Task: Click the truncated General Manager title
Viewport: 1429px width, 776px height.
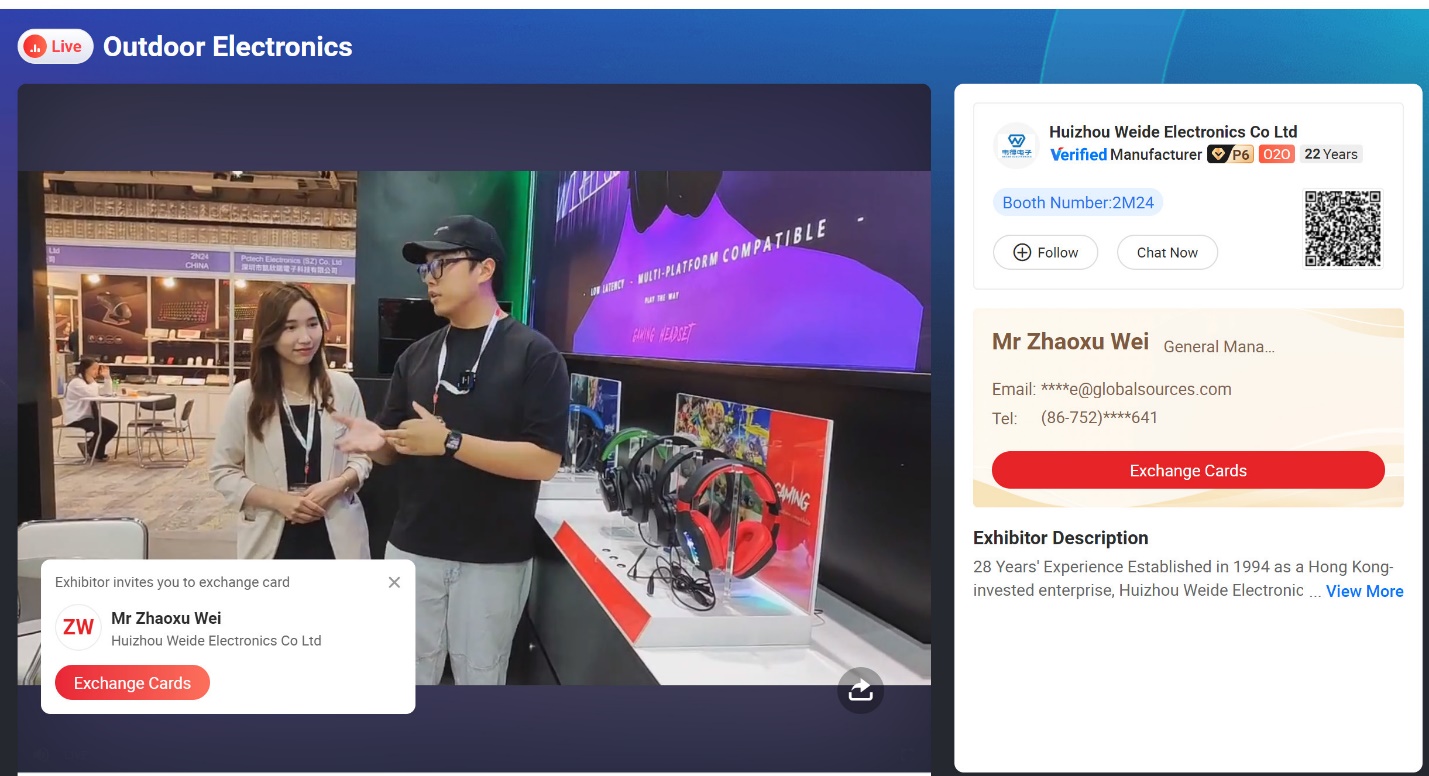Action: [x=1219, y=346]
